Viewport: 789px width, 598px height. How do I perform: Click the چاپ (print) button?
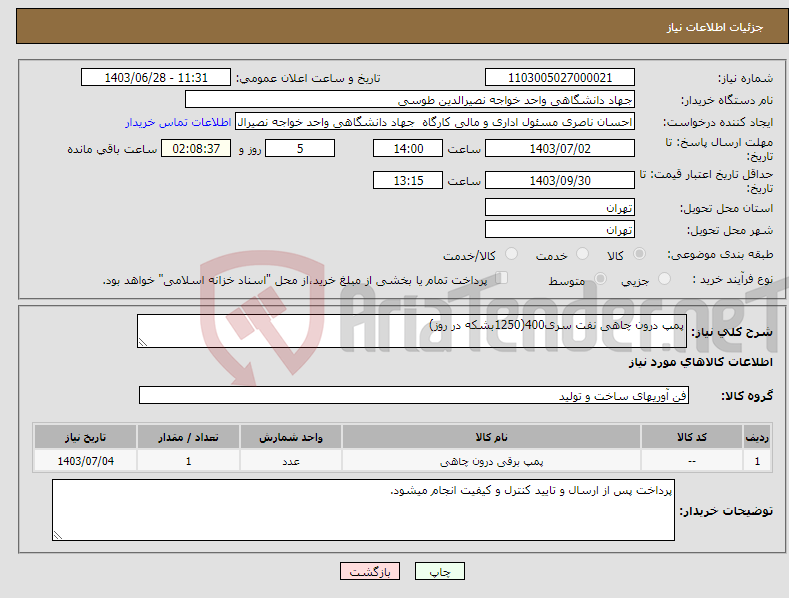coord(439,571)
